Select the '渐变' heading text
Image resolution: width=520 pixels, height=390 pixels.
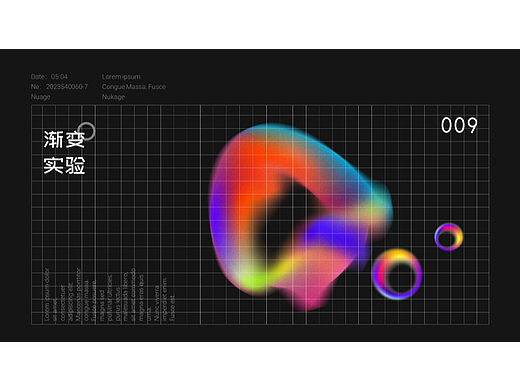pos(64,139)
